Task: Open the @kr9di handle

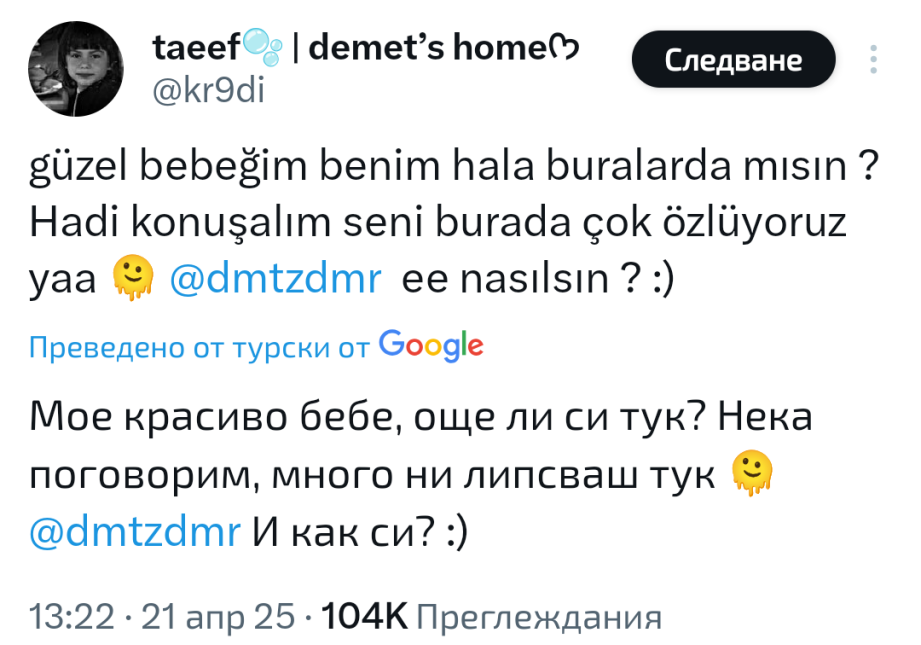Action: [207, 89]
